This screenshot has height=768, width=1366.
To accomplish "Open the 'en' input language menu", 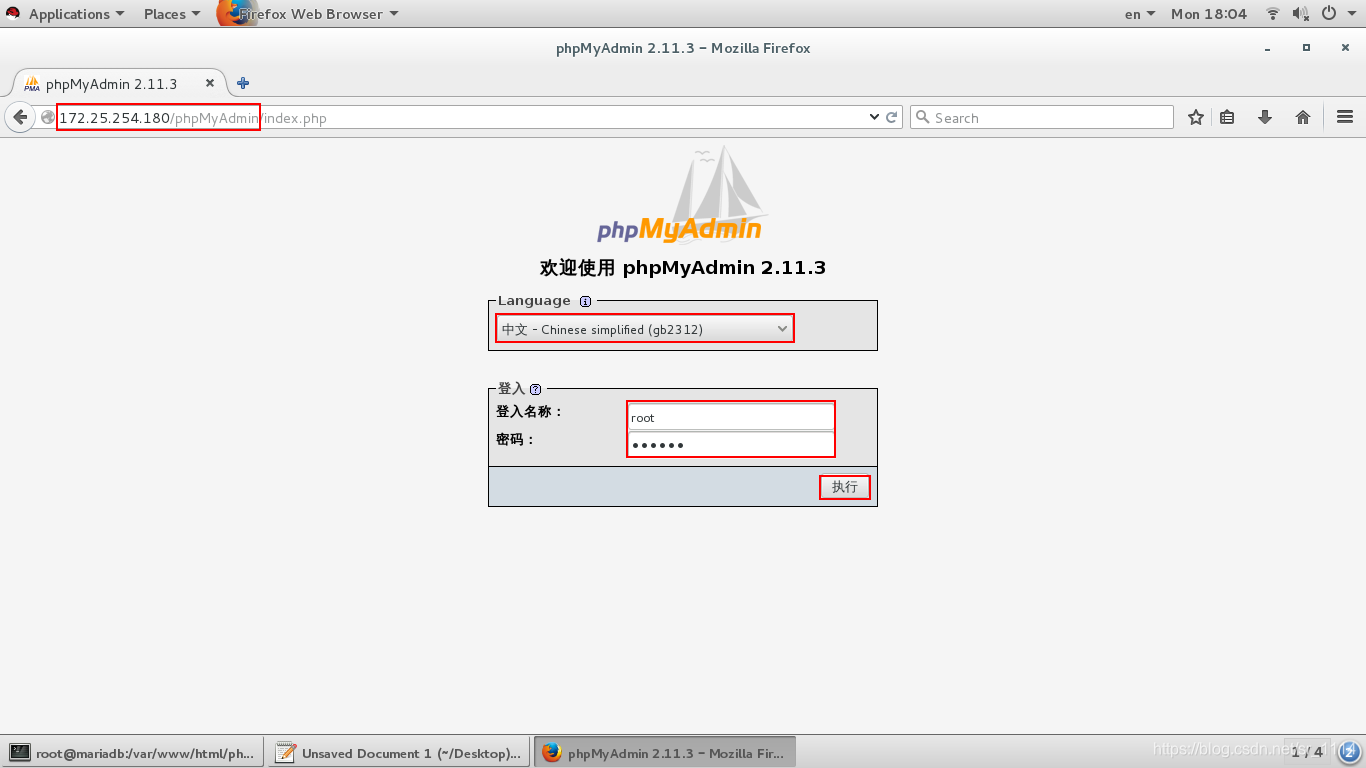I will [1140, 14].
